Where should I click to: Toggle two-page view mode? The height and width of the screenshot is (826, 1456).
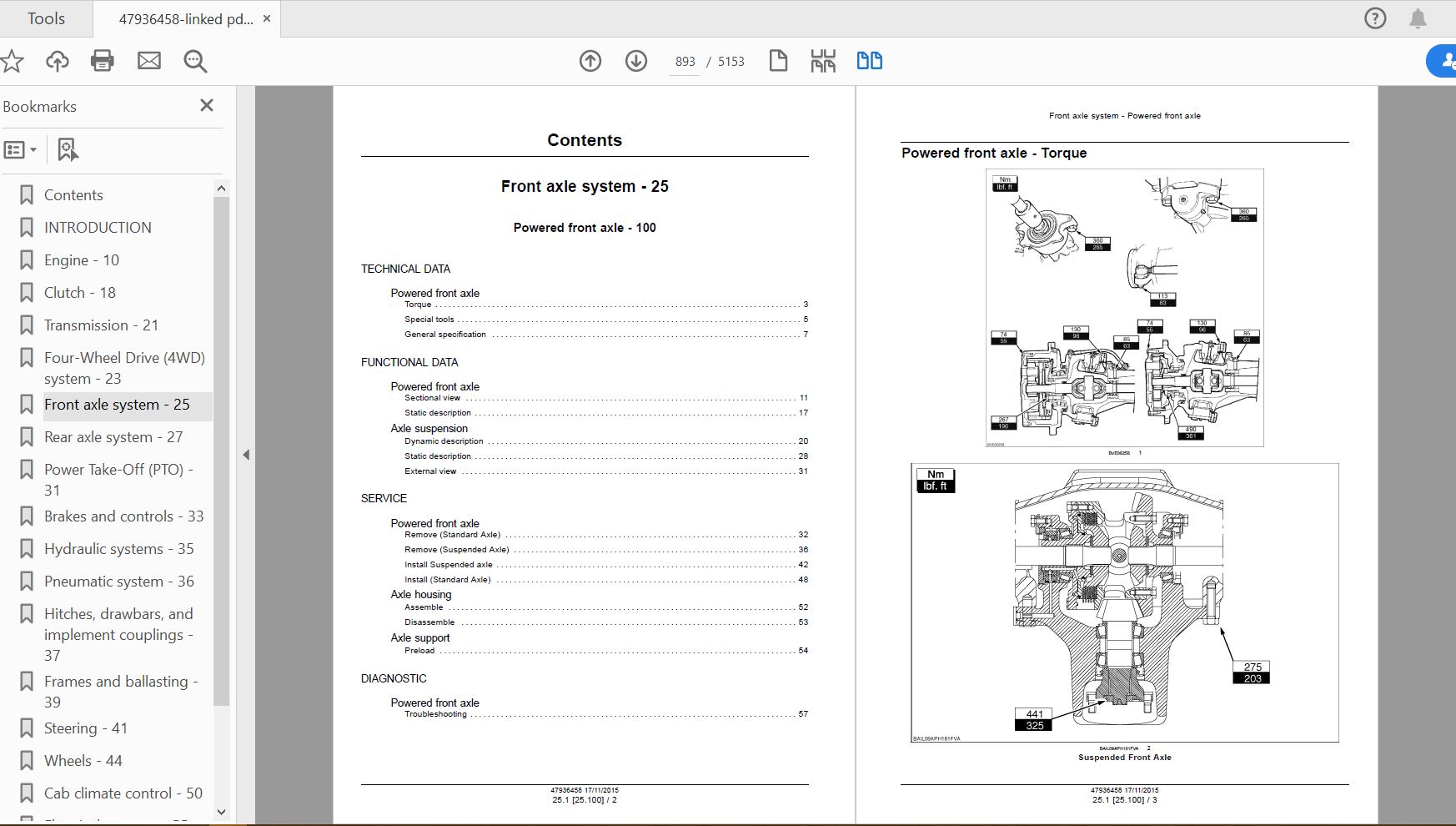click(870, 61)
